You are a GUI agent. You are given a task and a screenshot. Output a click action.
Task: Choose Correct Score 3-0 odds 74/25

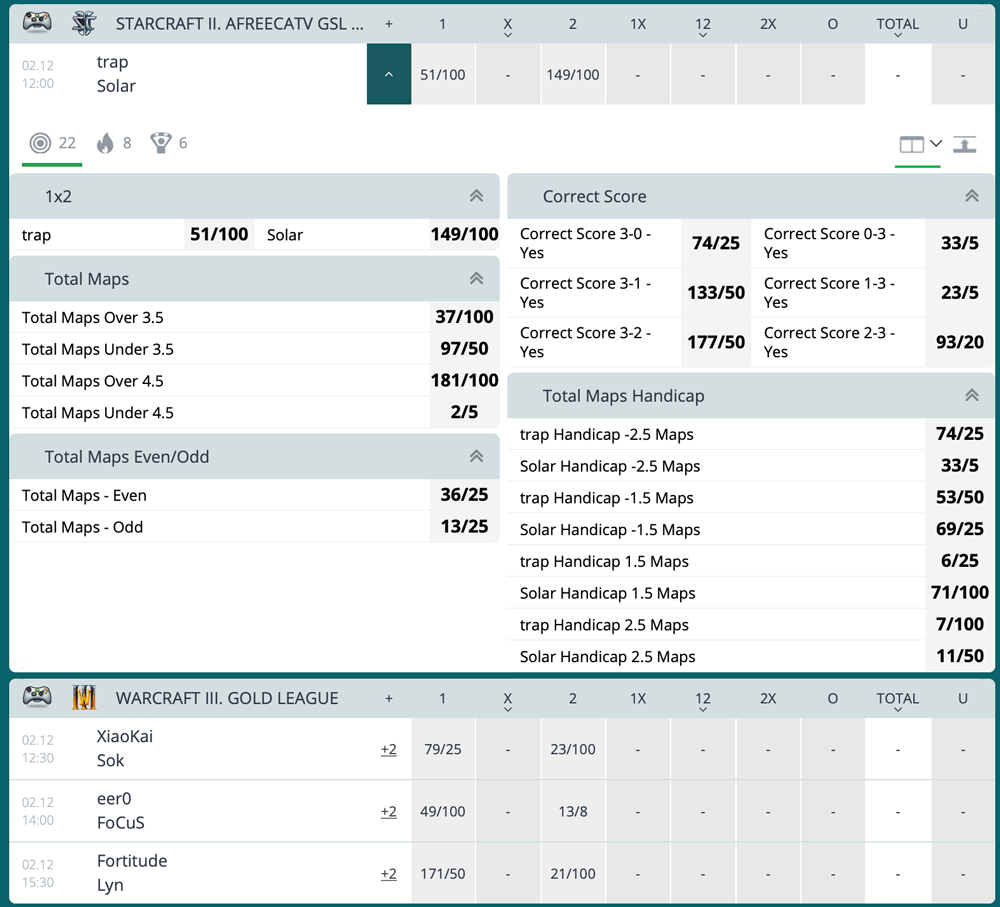click(716, 243)
